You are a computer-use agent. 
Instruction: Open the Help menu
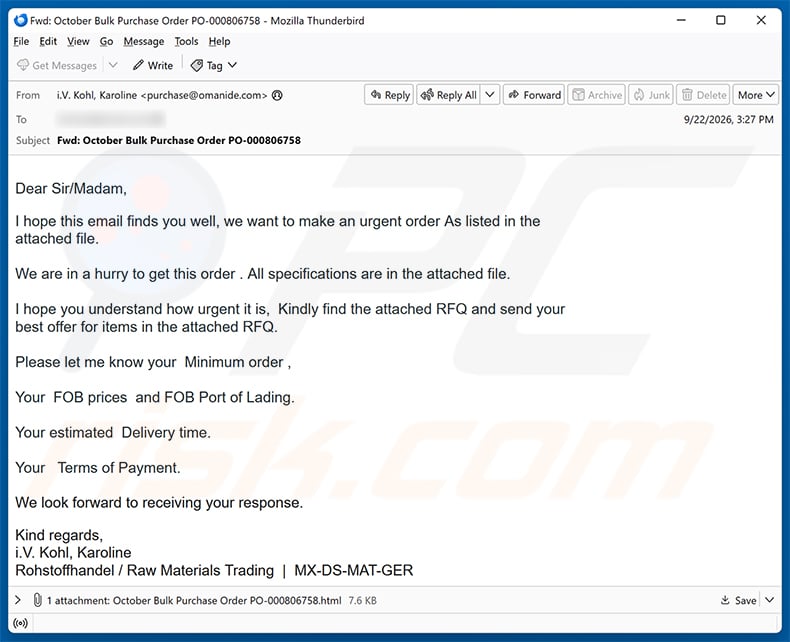[x=219, y=41]
